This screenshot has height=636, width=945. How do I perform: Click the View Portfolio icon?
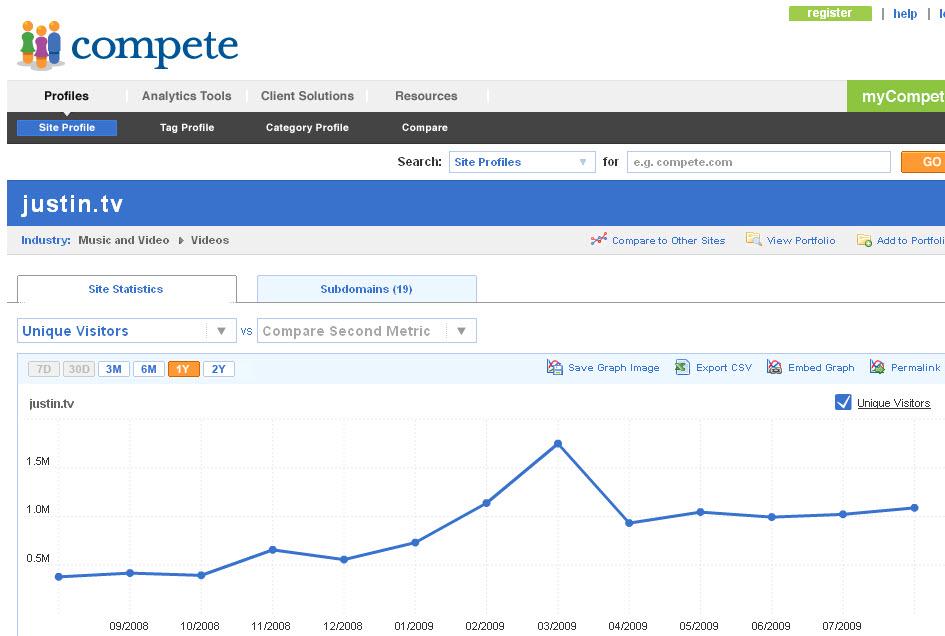pos(754,240)
